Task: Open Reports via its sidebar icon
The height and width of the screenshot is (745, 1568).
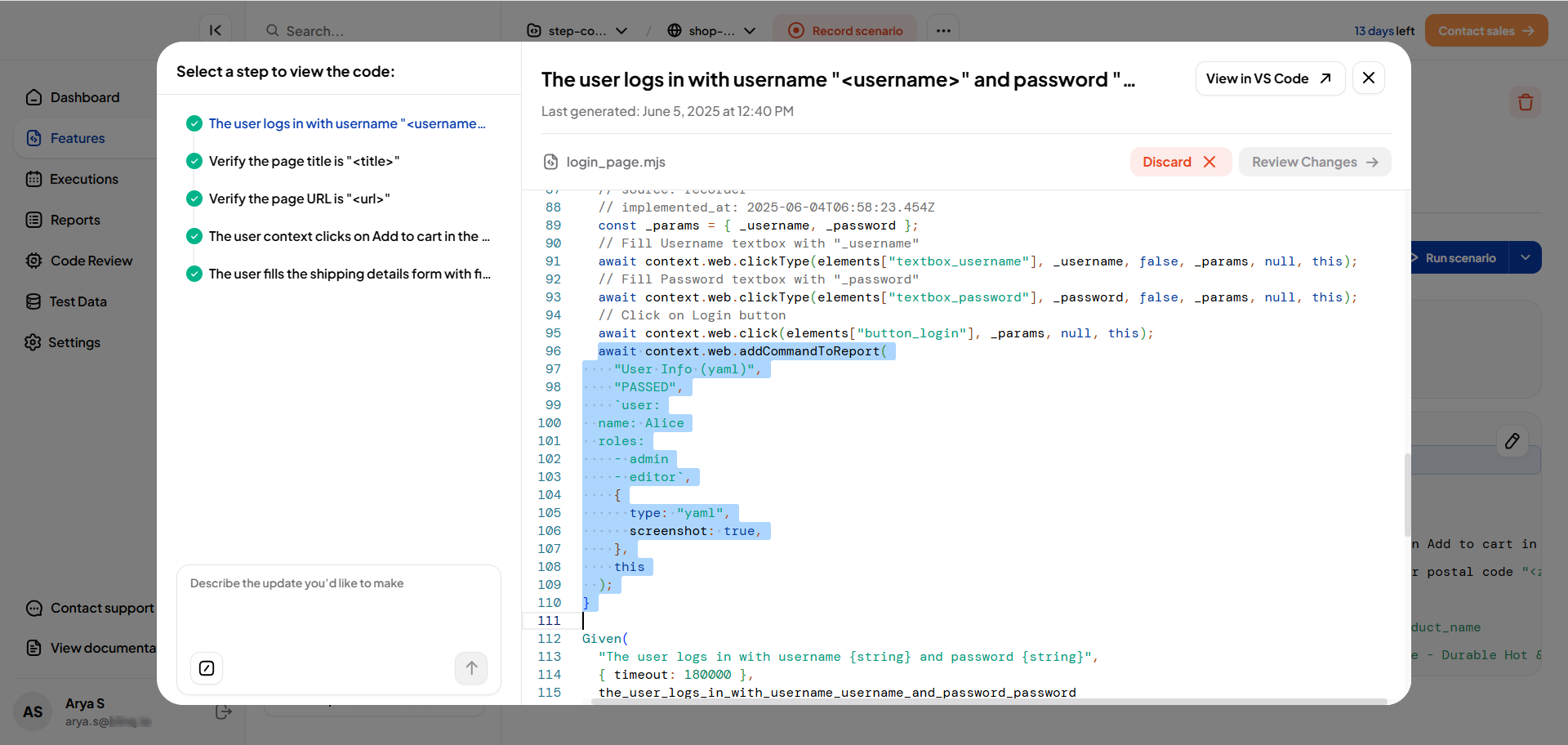Action: click(33, 220)
